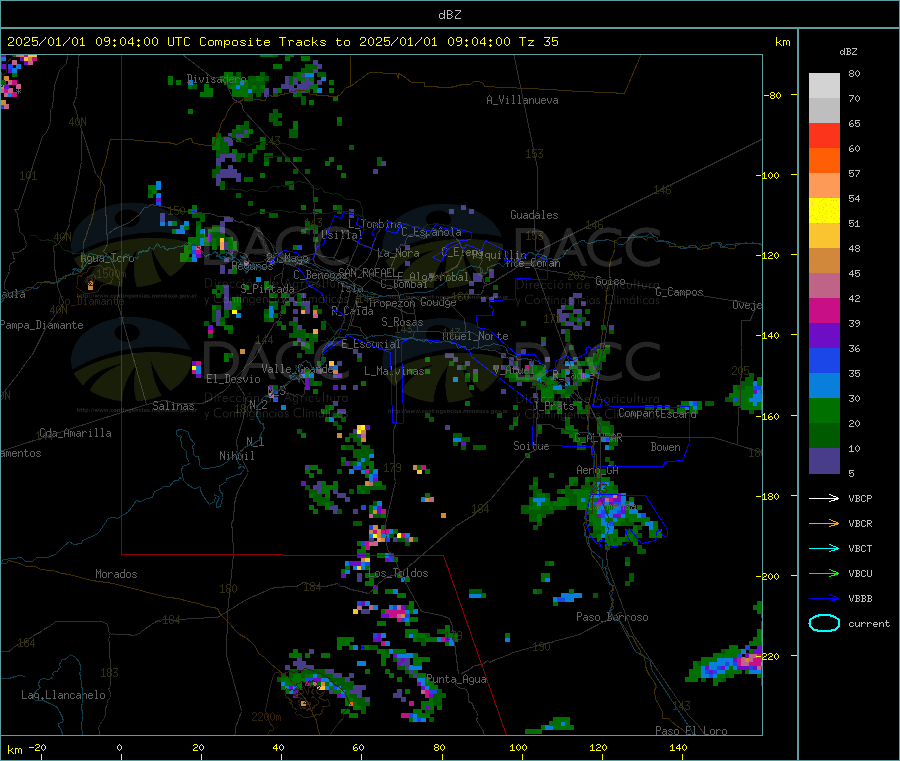Select the gold 51–48 dBZ swatch
Screen dimensions: 900x761
824,236
